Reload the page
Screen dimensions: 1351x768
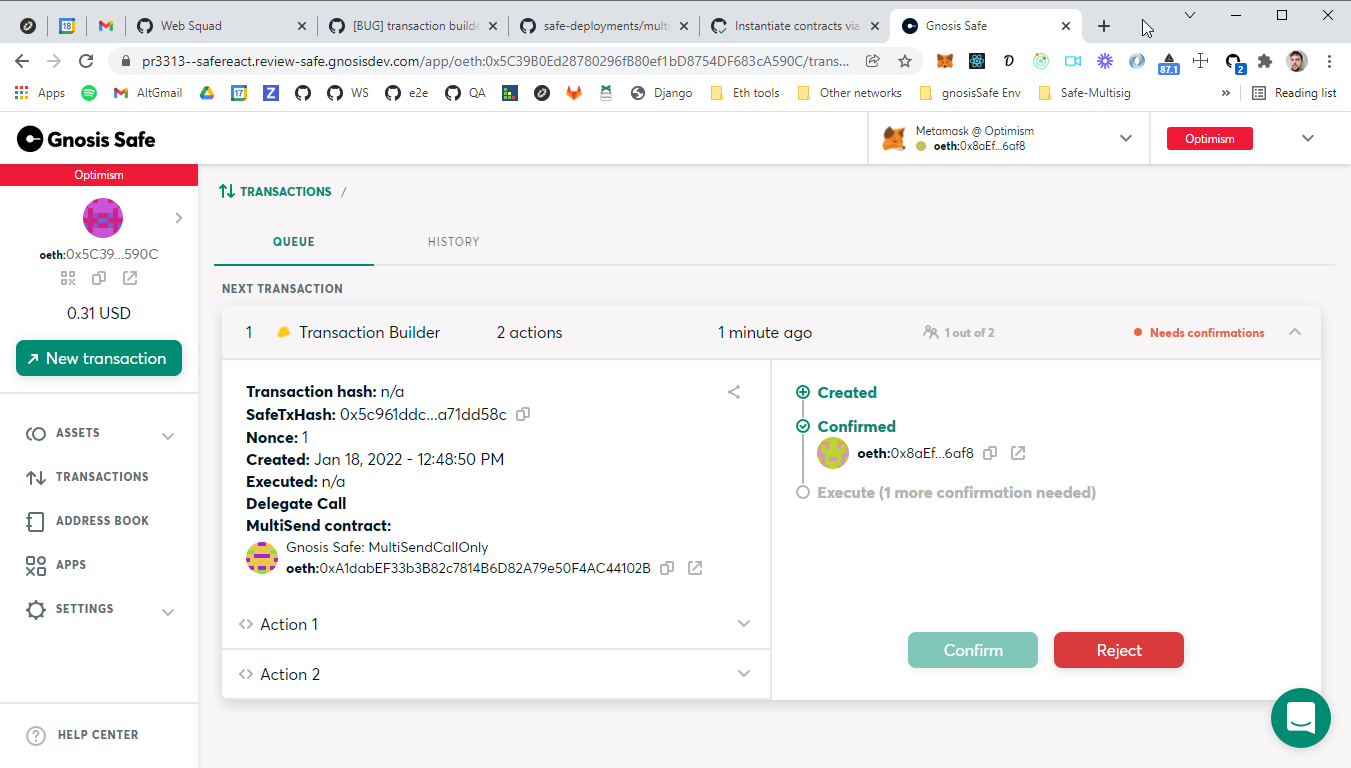tap(86, 61)
